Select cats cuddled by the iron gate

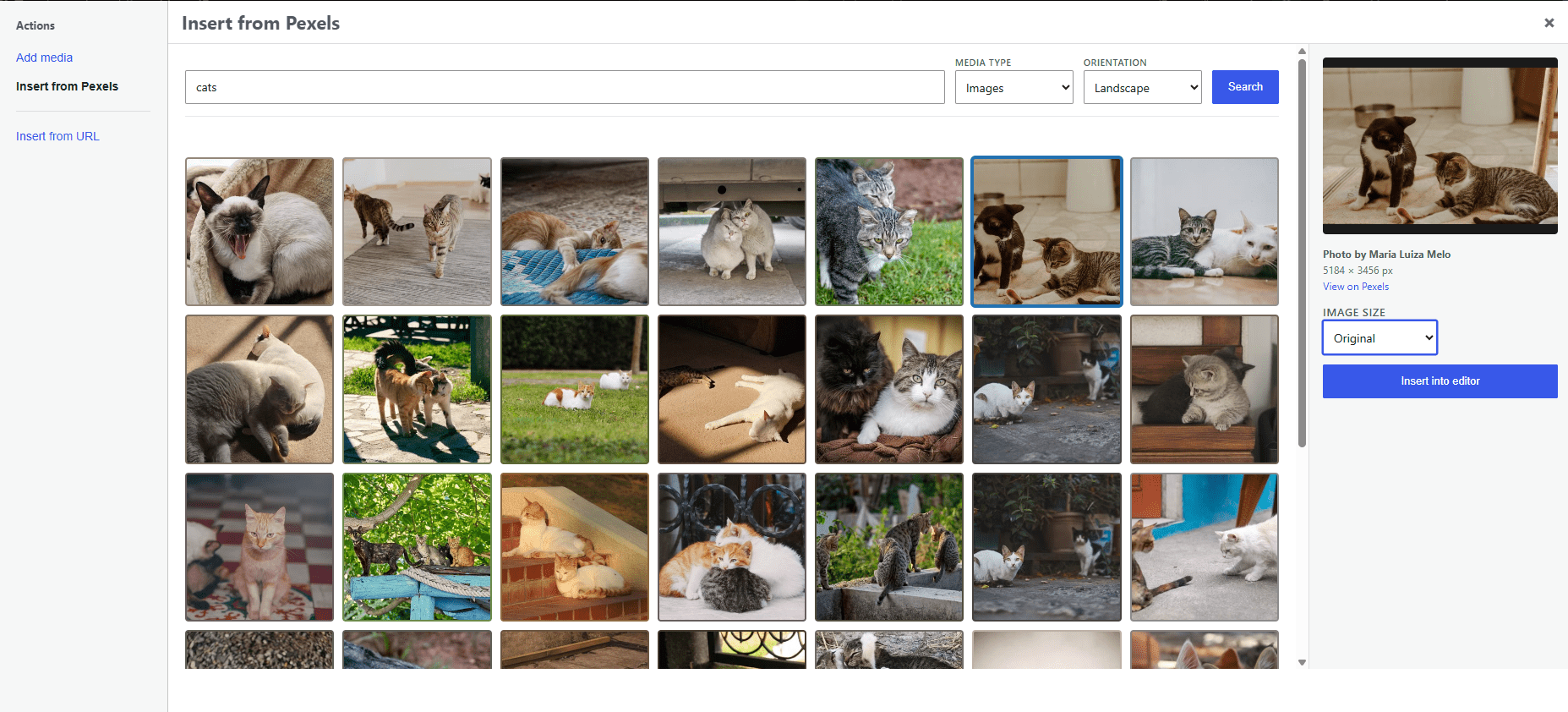(x=732, y=547)
